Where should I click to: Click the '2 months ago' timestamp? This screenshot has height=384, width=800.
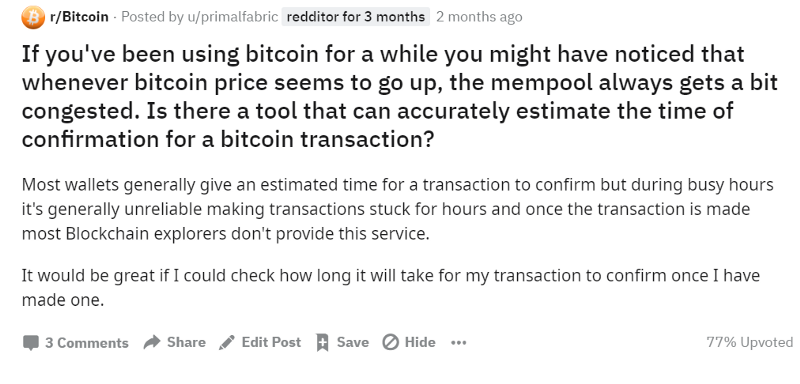pyautogui.click(x=479, y=17)
